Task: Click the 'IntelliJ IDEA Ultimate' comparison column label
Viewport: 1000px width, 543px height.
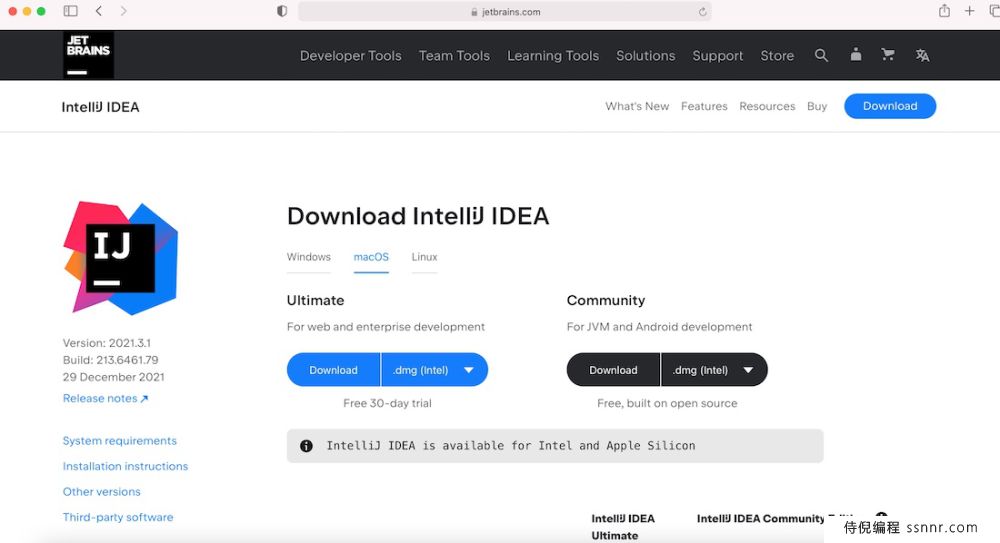Action: coord(623,527)
